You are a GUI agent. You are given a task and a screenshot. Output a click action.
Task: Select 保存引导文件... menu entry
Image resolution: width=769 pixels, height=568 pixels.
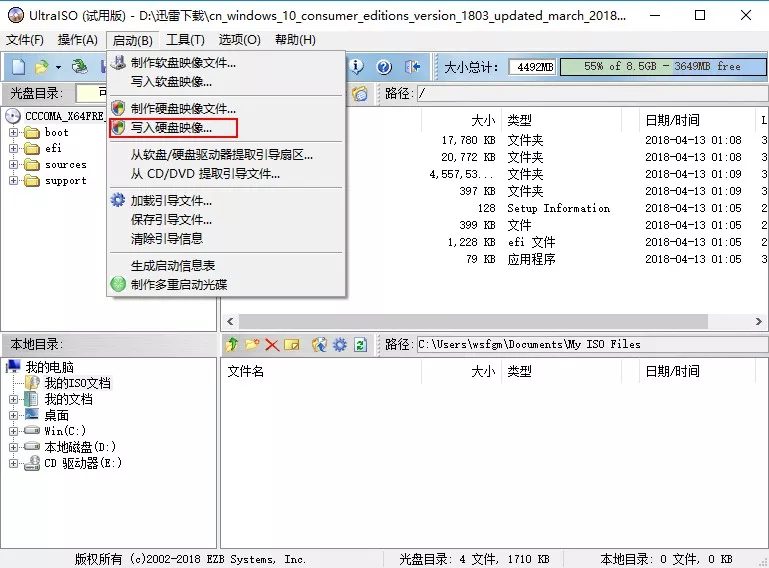(x=226, y=220)
